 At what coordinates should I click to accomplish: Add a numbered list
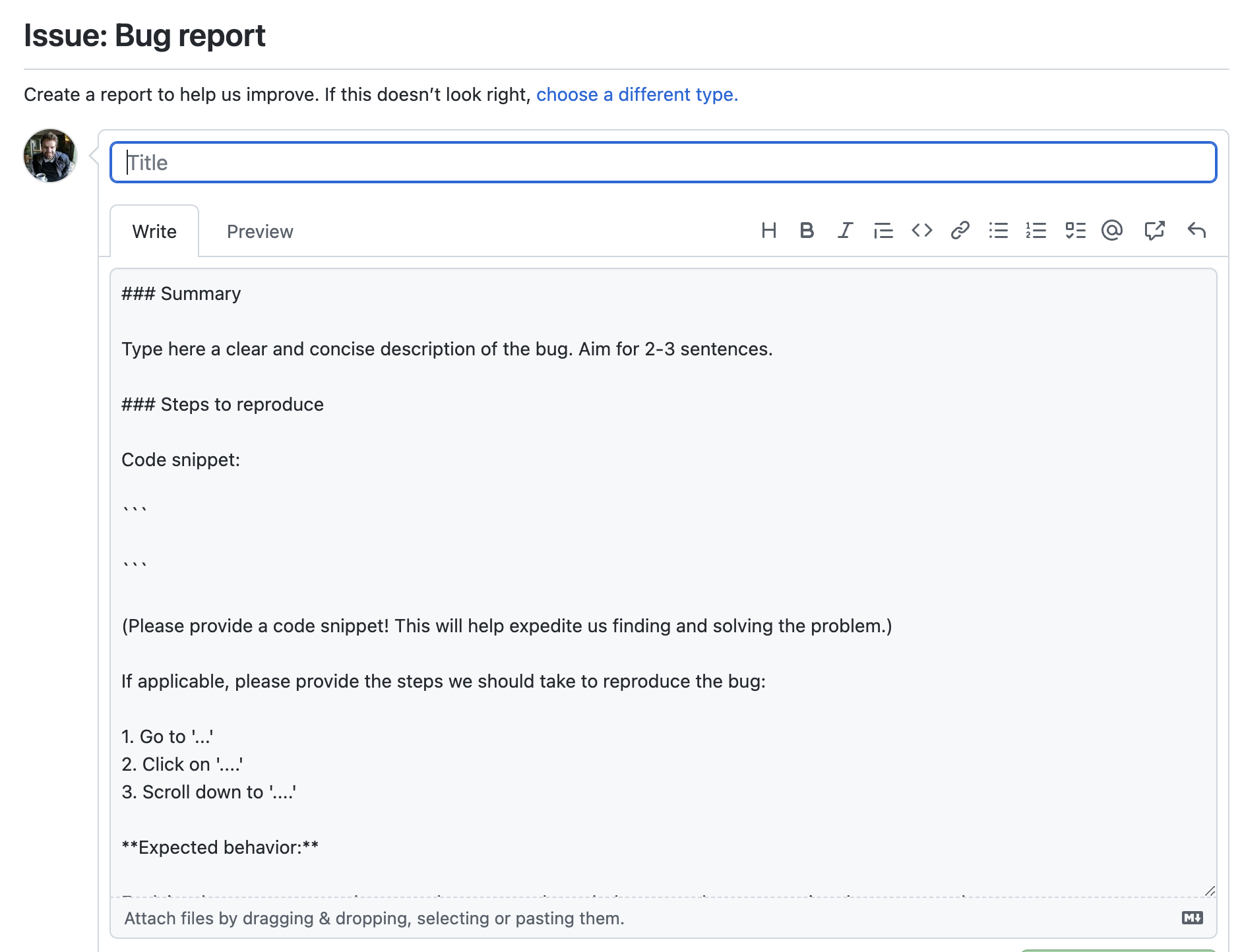[x=1036, y=231]
